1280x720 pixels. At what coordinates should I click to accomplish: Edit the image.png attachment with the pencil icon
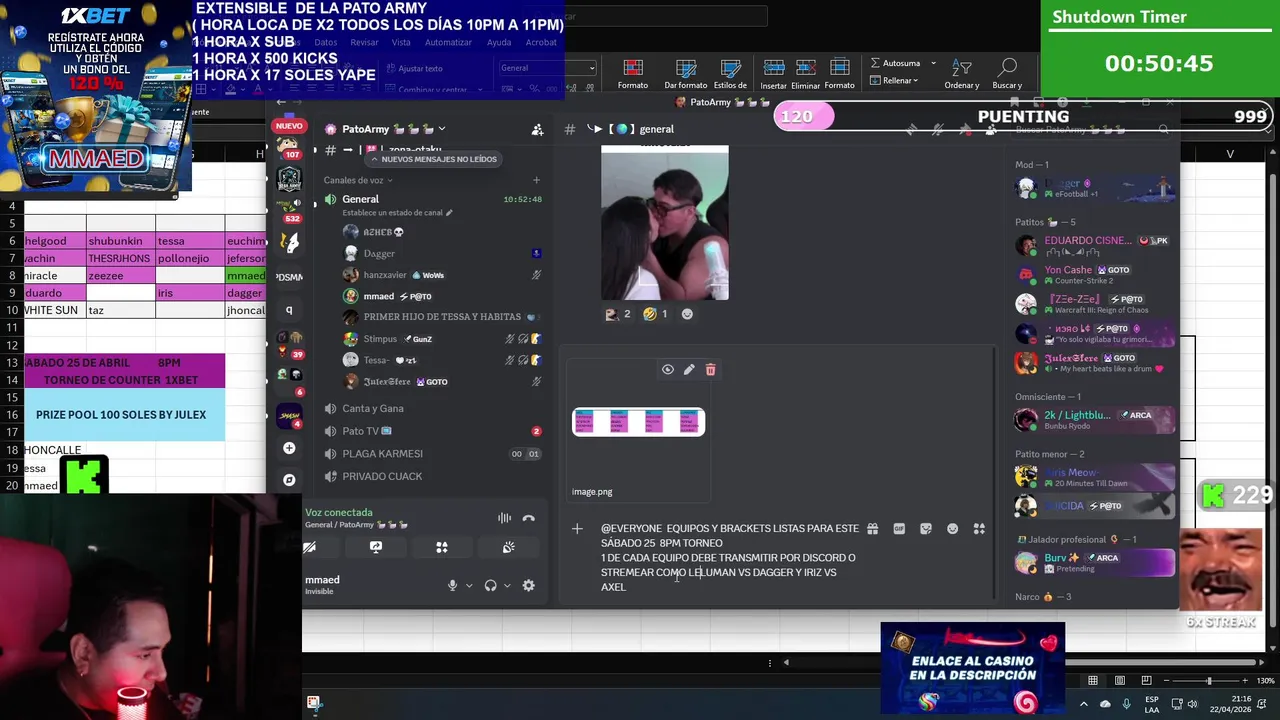(689, 369)
